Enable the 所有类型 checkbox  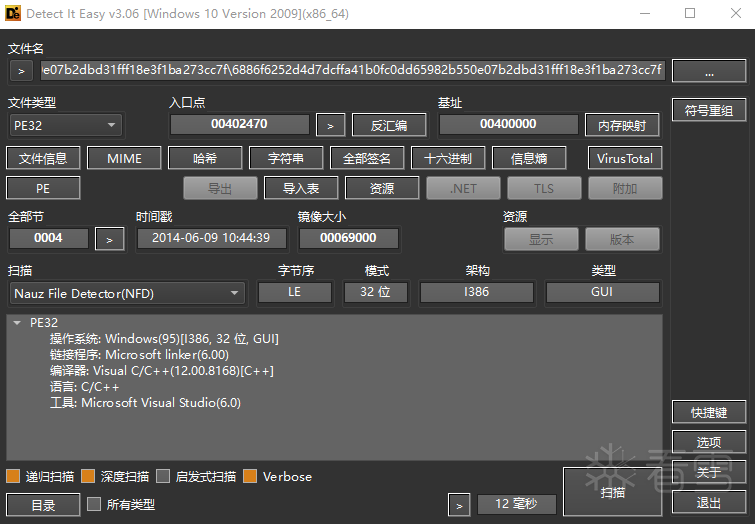[x=94, y=504]
